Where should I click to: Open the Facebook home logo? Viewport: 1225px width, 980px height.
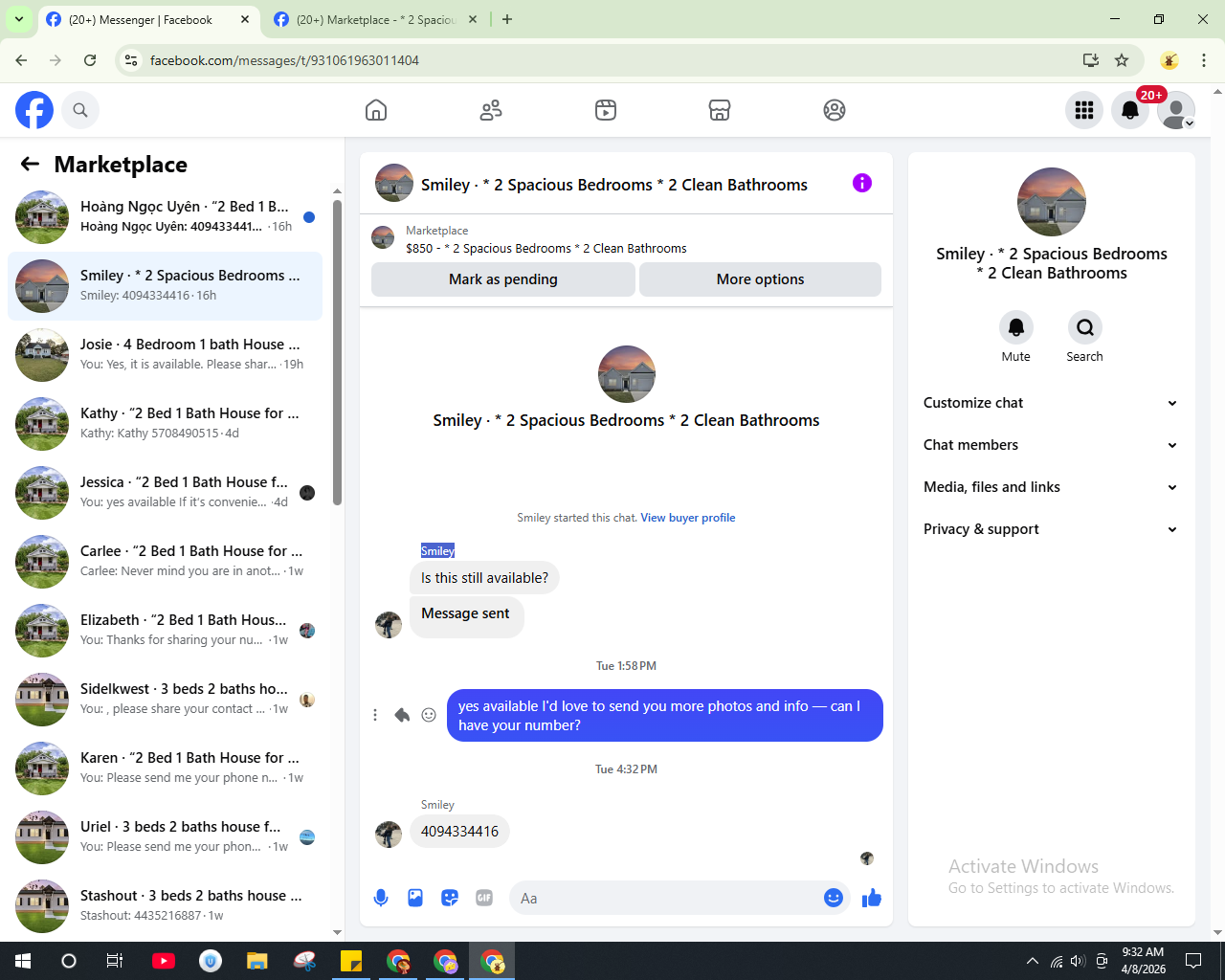pyautogui.click(x=34, y=110)
